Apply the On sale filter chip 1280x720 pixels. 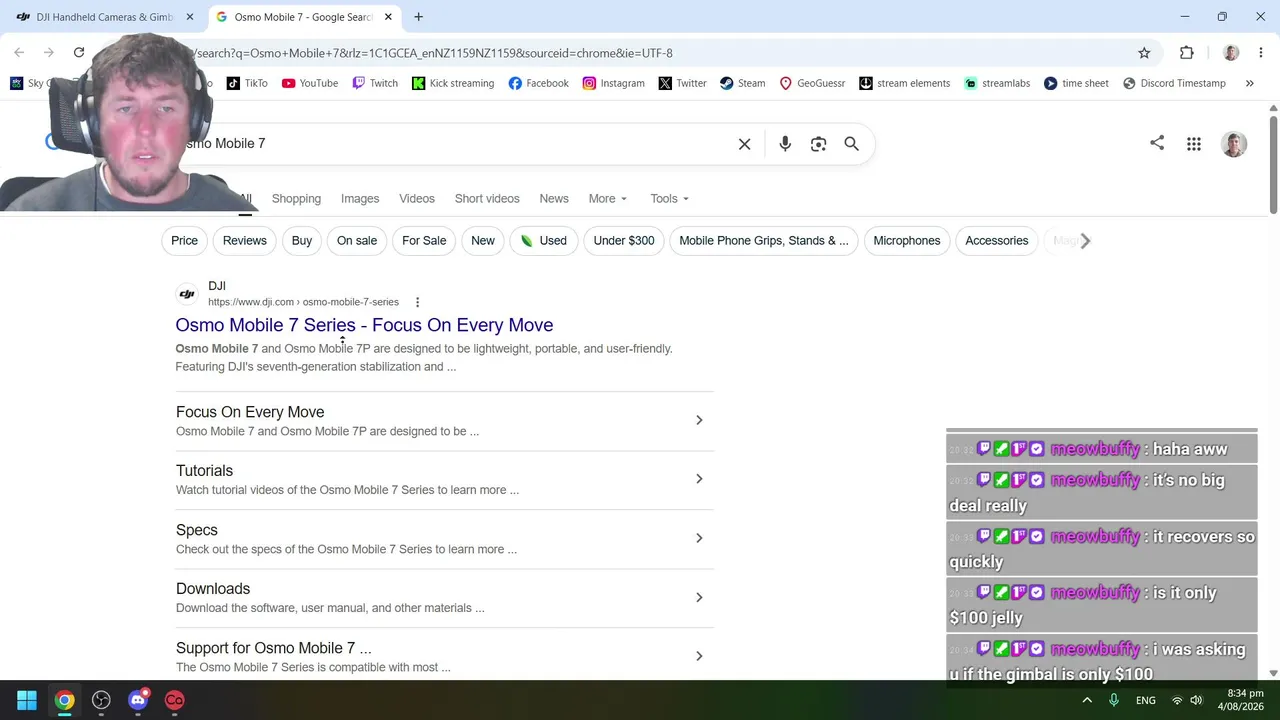357,240
